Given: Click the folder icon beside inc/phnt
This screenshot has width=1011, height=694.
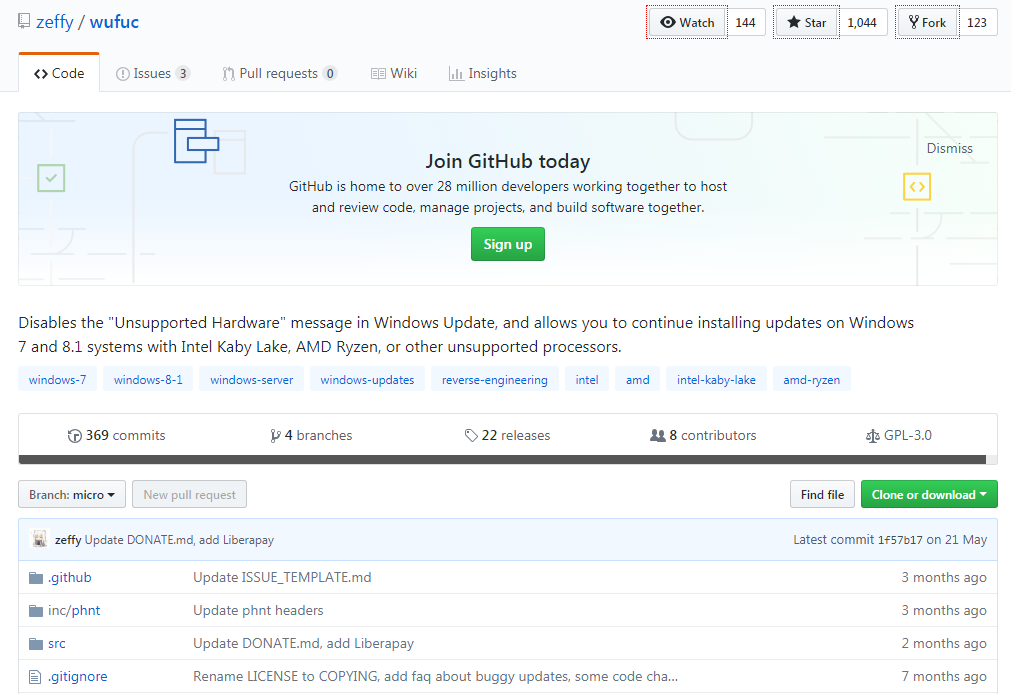Looking at the screenshot, I should (36, 611).
